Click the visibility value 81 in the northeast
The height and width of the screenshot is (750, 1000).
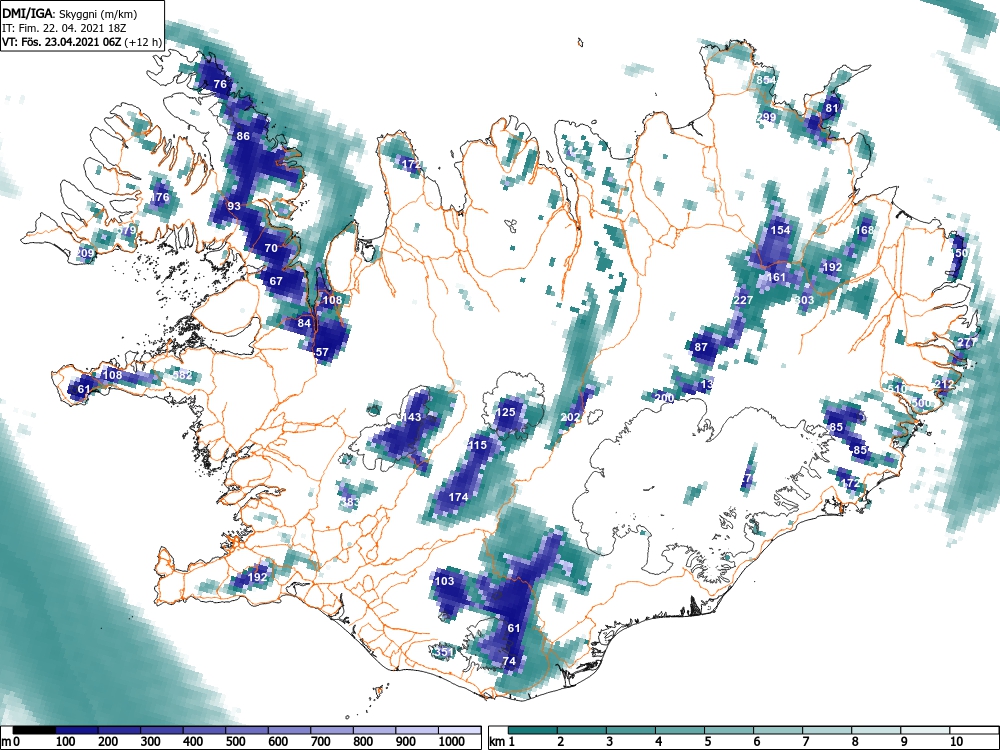(x=832, y=108)
